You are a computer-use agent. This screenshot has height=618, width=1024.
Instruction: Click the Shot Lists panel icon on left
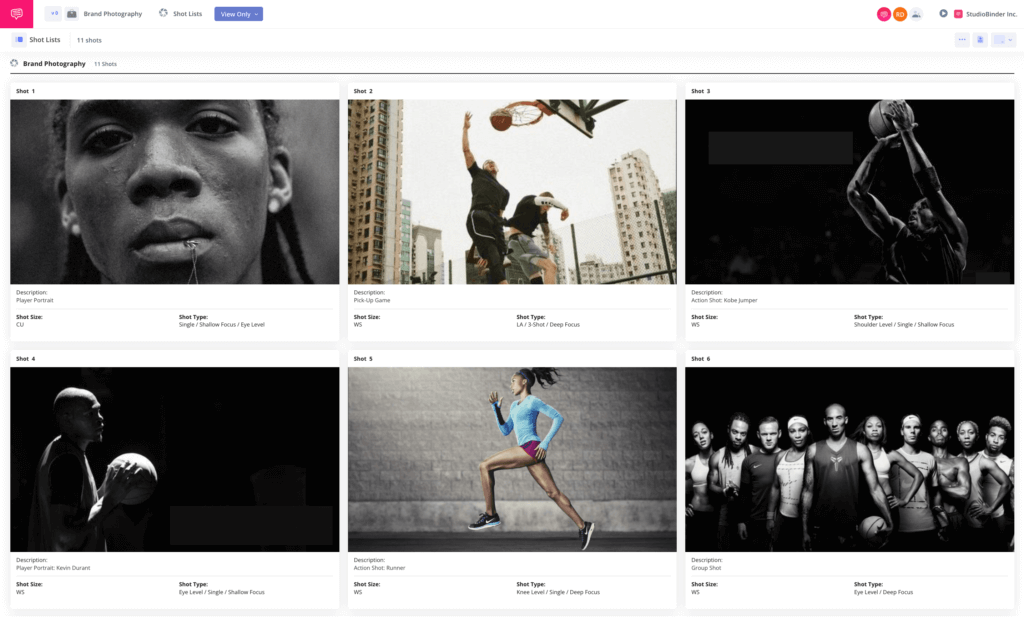(18, 39)
